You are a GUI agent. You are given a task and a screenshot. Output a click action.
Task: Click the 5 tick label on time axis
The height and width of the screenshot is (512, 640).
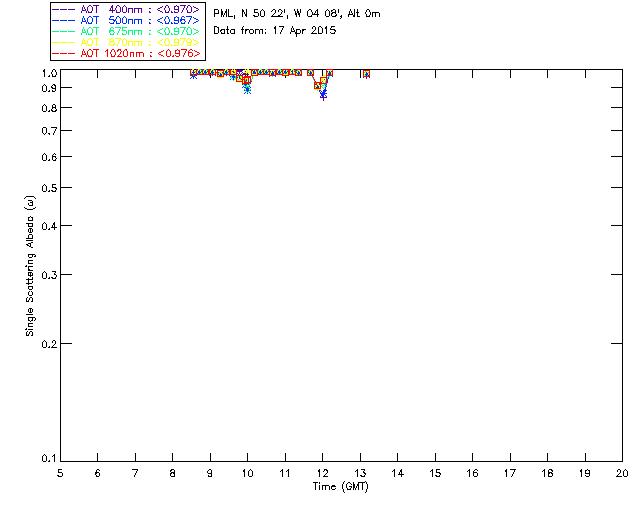60,473
